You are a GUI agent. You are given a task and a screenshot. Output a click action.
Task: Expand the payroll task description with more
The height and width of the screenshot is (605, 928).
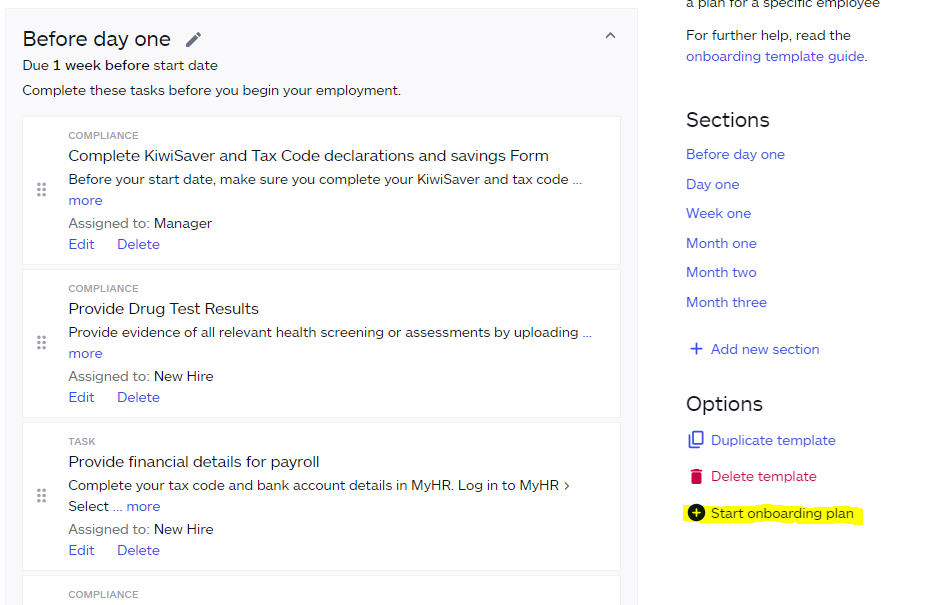coord(143,506)
